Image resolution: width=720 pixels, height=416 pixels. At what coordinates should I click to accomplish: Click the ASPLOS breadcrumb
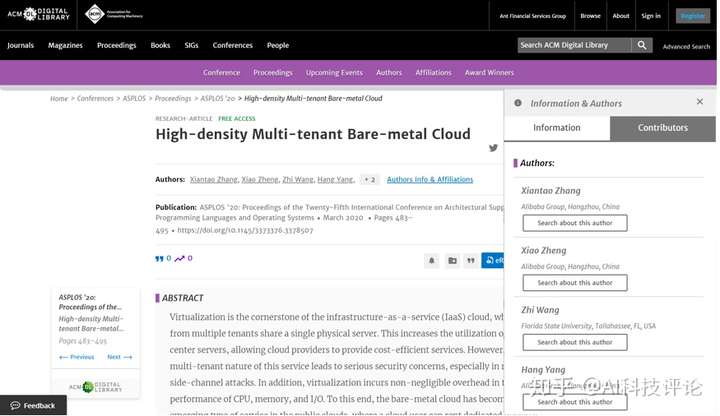[x=134, y=98]
